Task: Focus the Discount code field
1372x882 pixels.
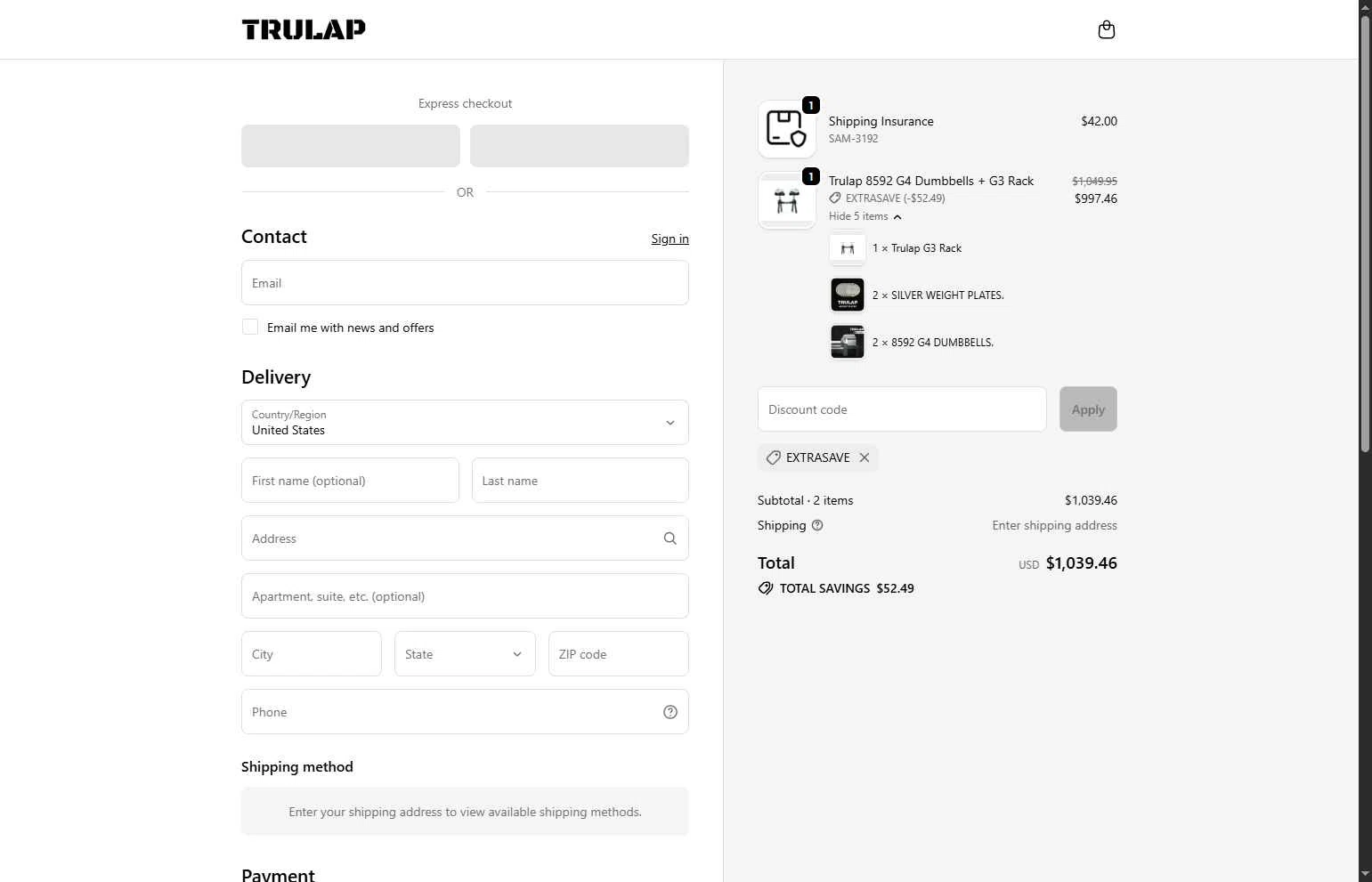Action: coord(902,409)
